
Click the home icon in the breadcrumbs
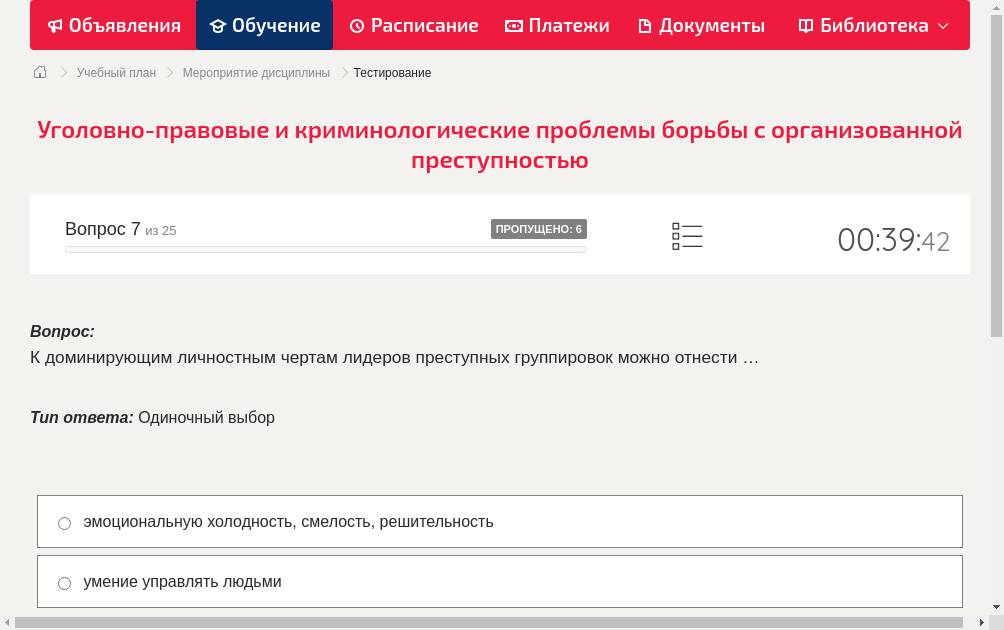[40, 72]
